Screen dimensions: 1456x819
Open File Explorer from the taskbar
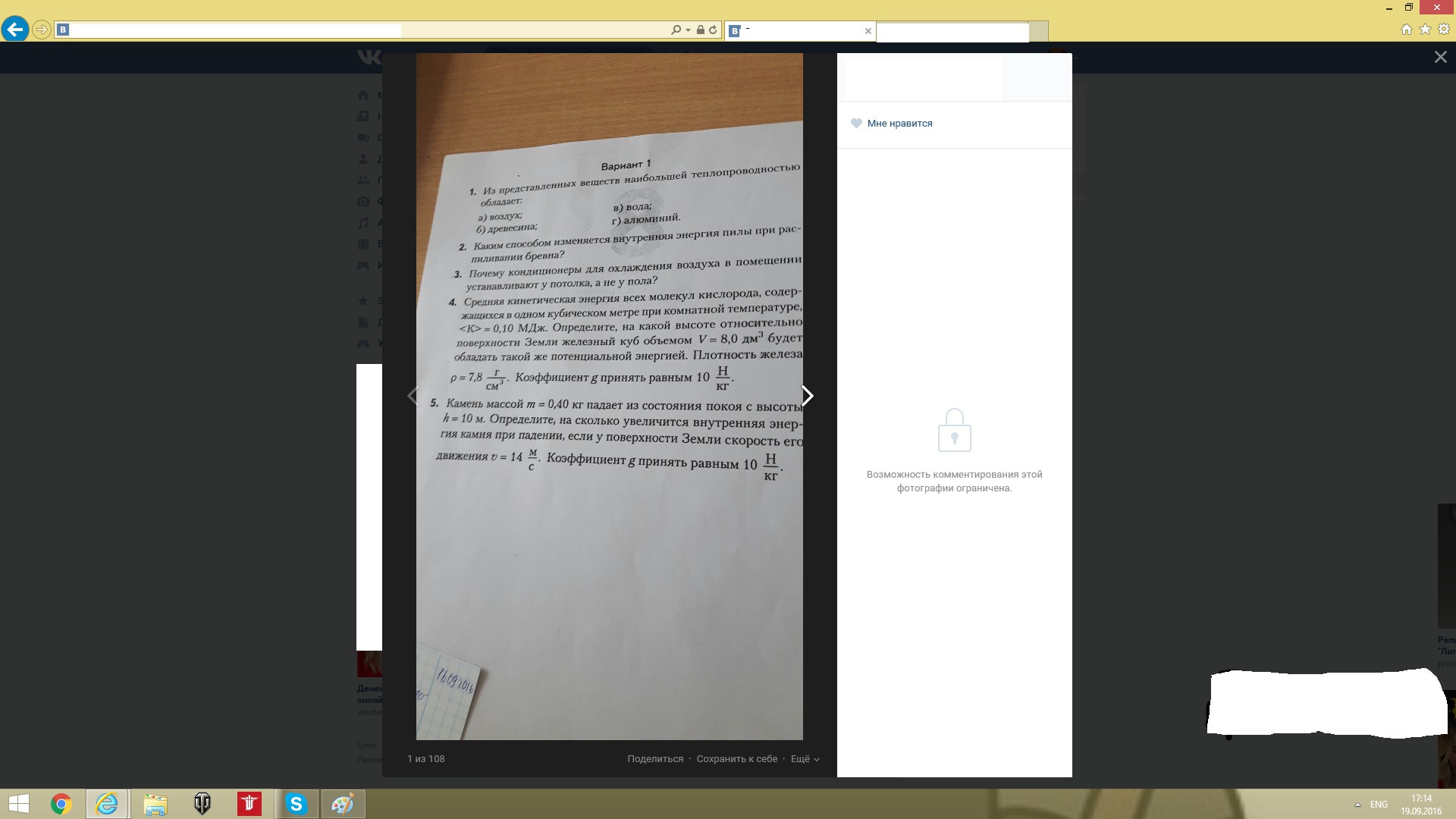click(x=155, y=804)
